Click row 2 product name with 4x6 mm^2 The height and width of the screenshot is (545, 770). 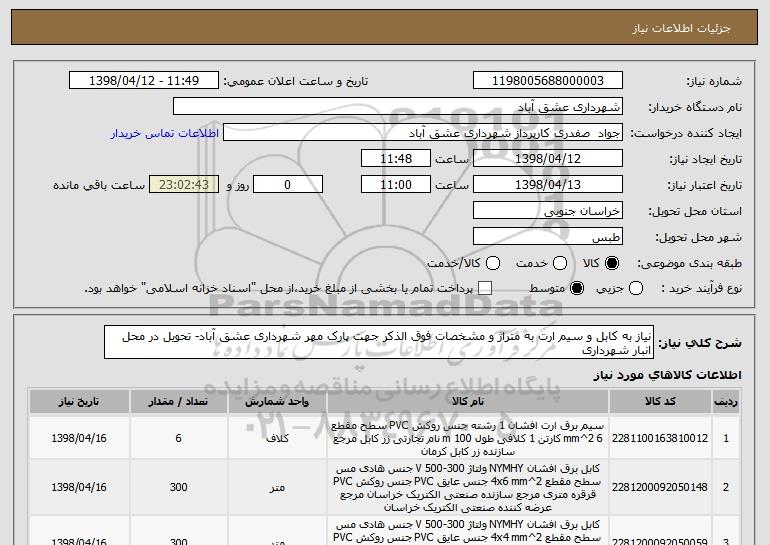point(468,488)
